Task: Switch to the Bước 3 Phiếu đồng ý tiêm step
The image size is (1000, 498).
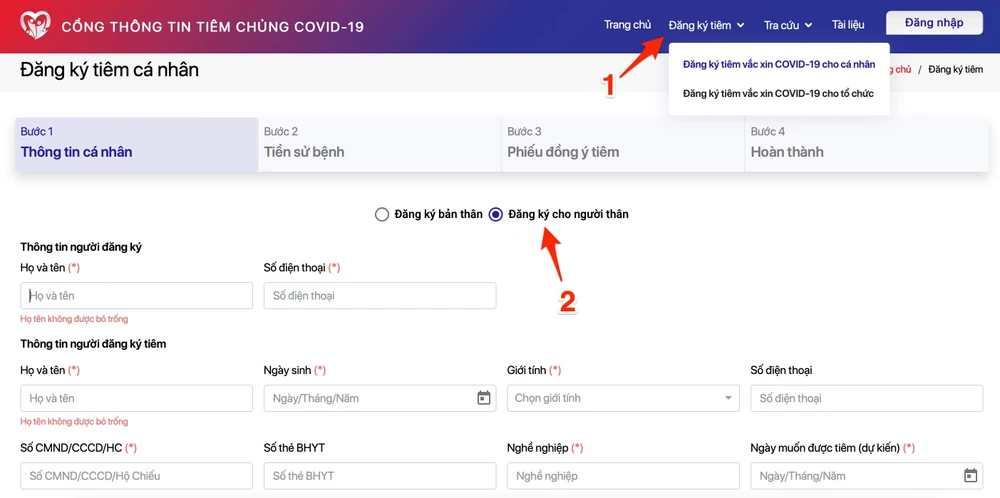Action: coord(622,144)
